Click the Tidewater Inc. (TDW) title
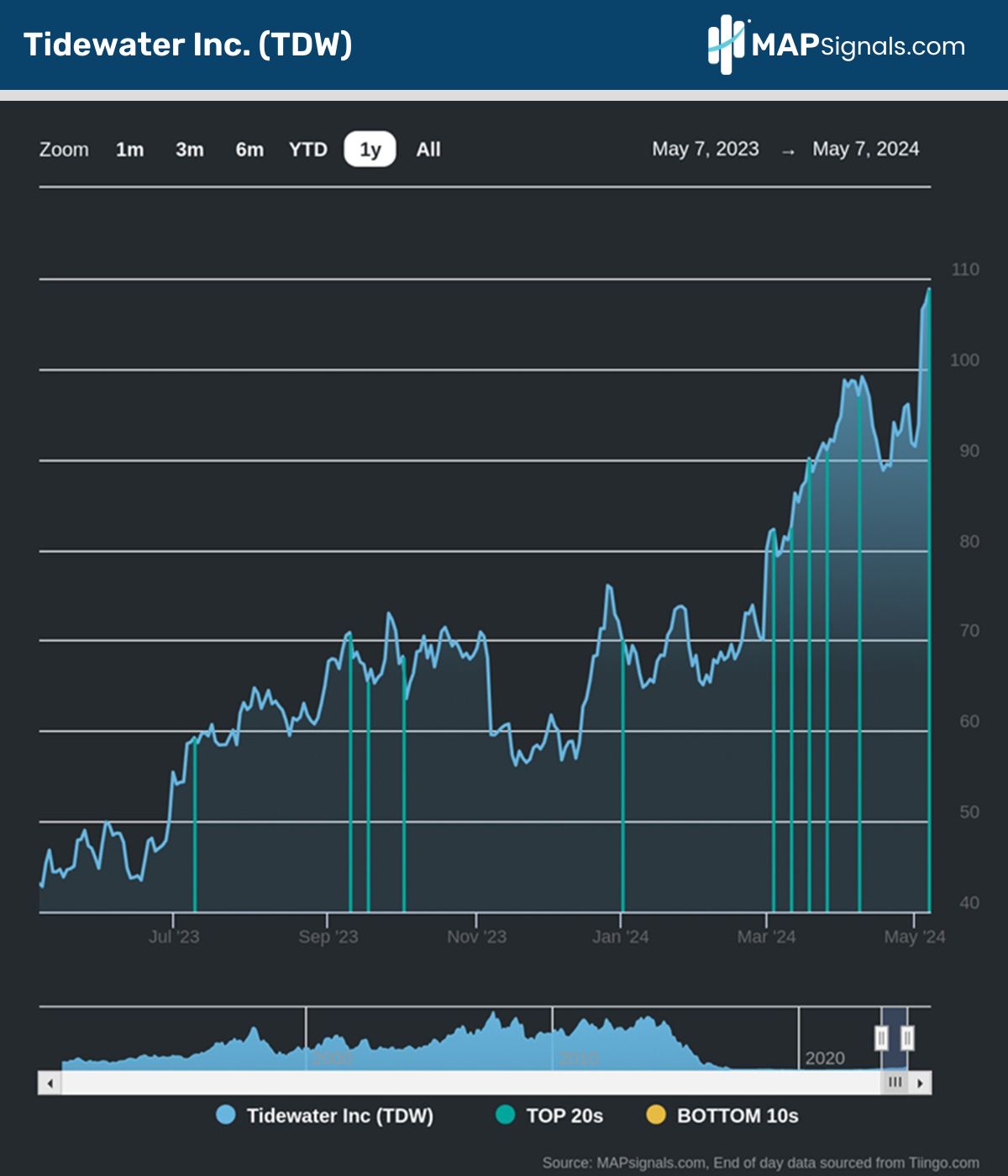Screen dimensions: 1008x1176 pyautogui.click(x=187, y=45)
